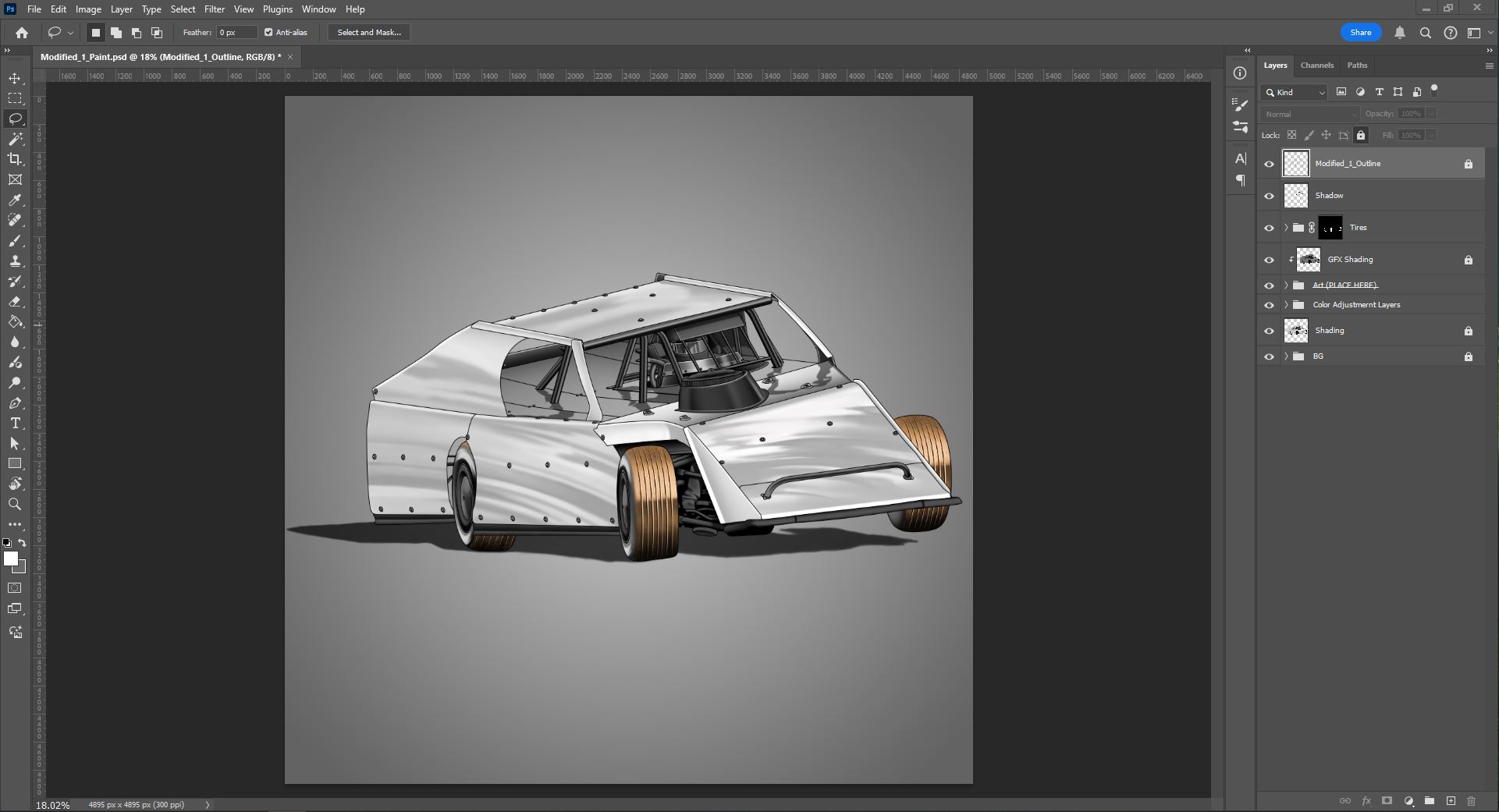Select the Move tool

click(15, 79)
